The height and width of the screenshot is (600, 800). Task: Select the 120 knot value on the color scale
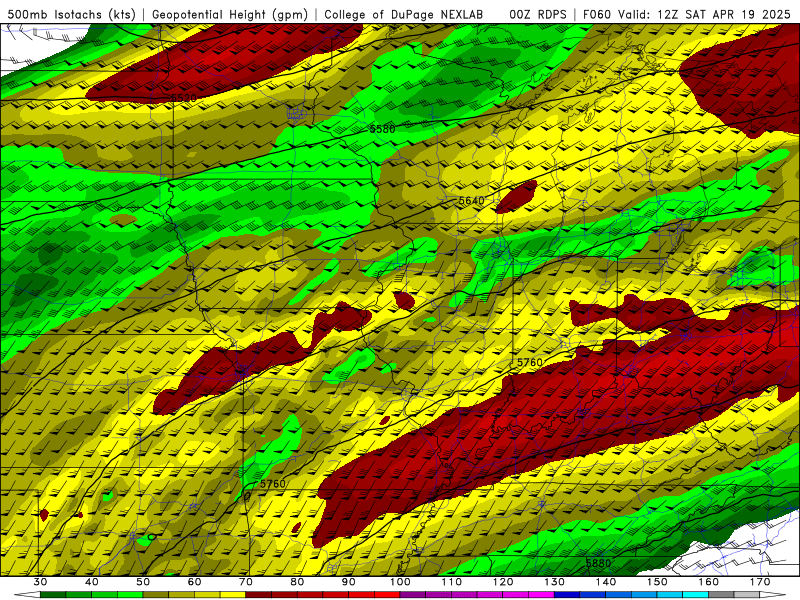pos(503,582)
